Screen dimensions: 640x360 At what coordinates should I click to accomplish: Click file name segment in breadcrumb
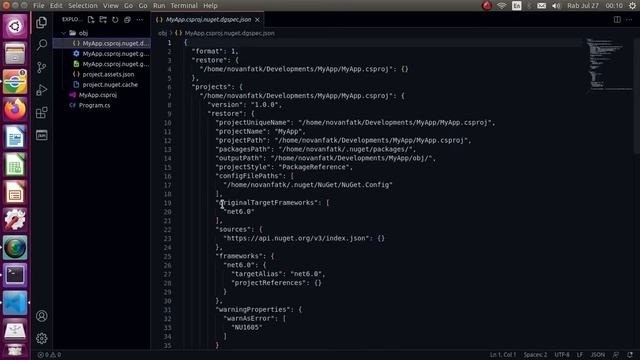(x=229, y=33)
